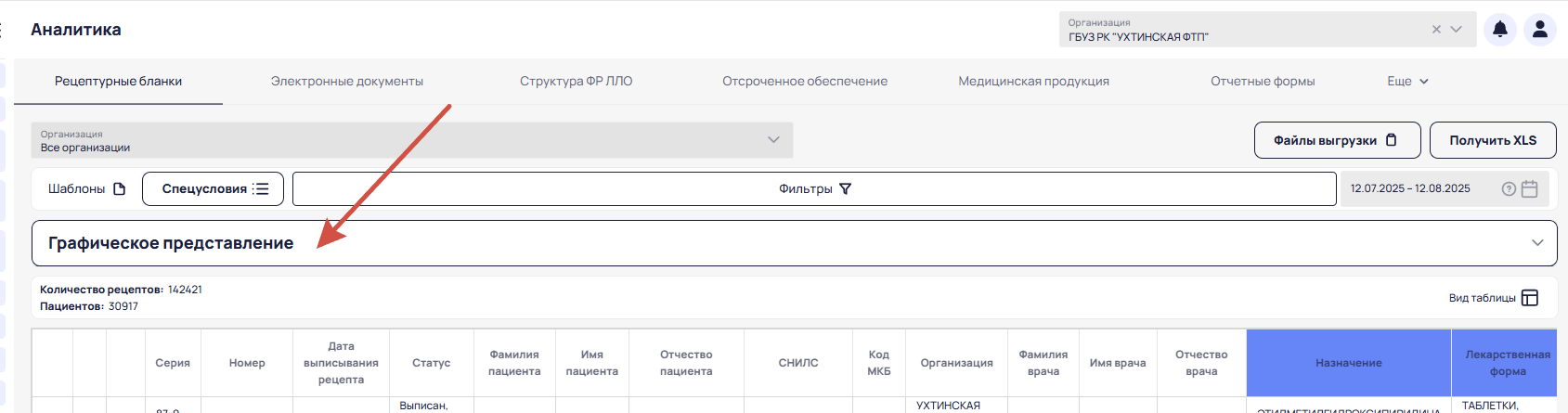The image size is (1568, 413).
Task: Open notifications bell icon
Action: 1499,30
